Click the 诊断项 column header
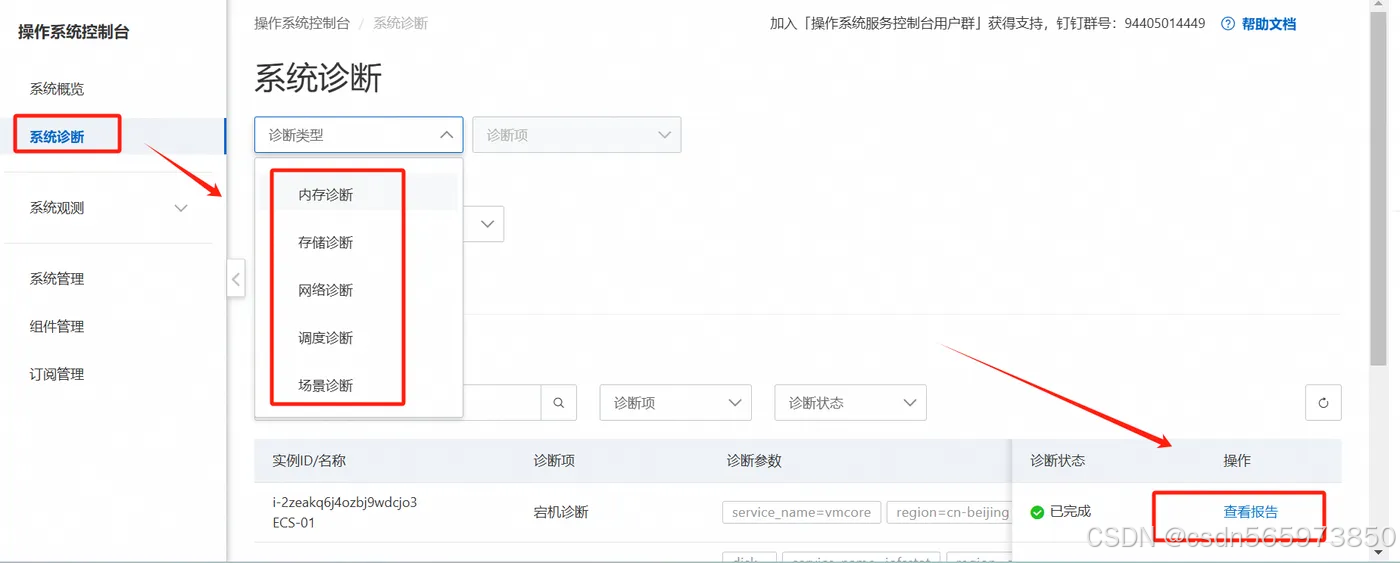 [x=554, y=461]
